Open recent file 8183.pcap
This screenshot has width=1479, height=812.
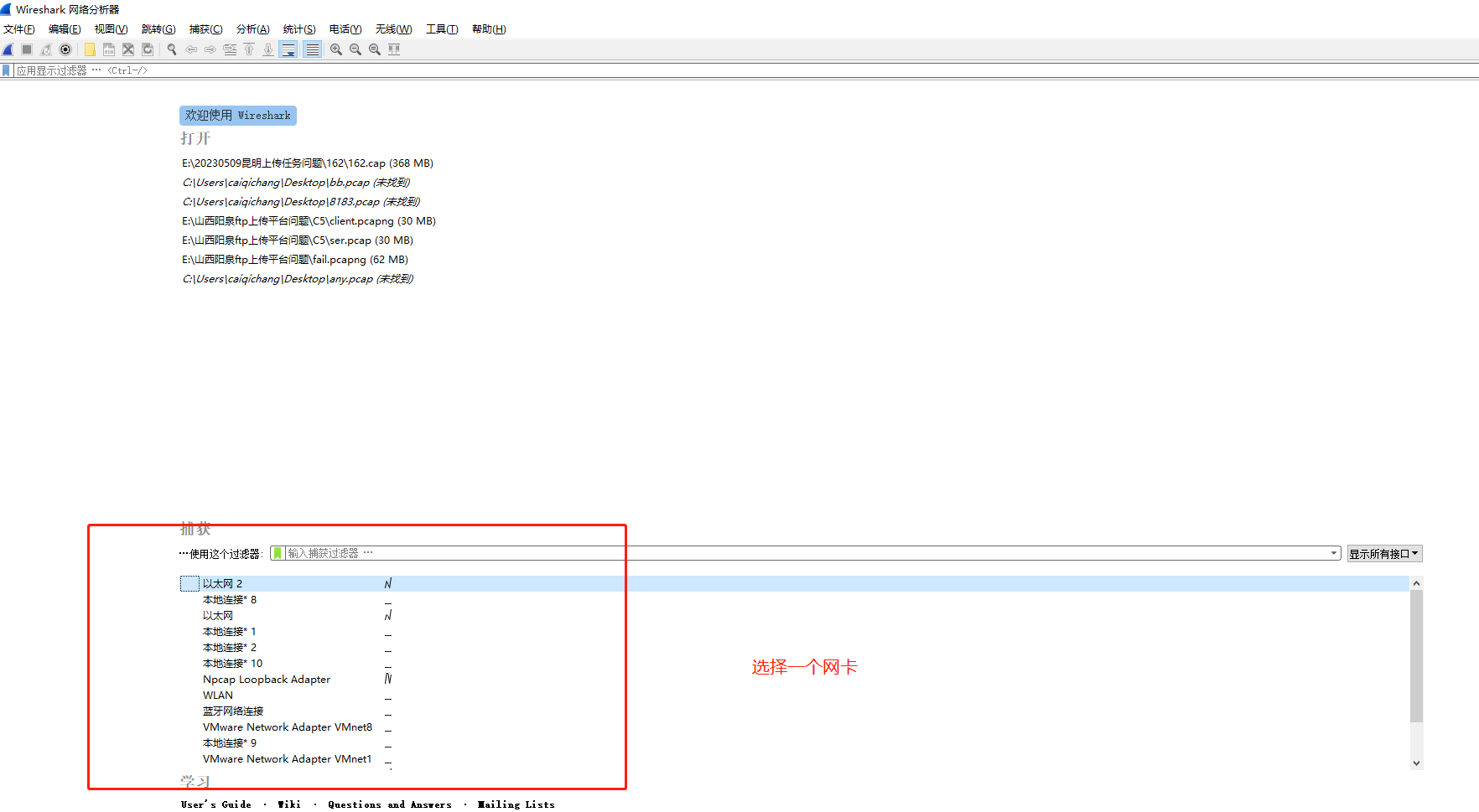(301, 202)
